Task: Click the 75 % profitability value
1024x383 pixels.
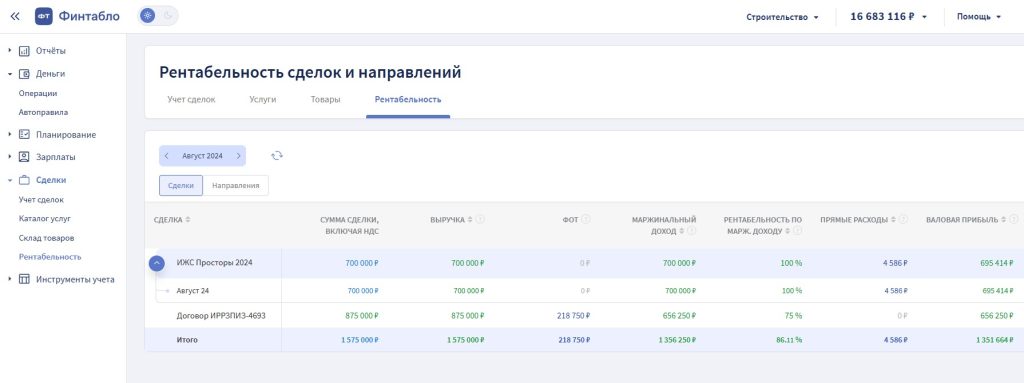Action: pos(793,316)
